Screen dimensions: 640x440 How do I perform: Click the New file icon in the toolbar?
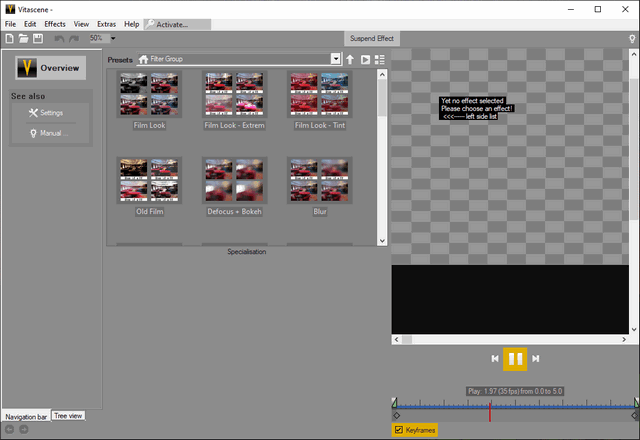[9, 38]
